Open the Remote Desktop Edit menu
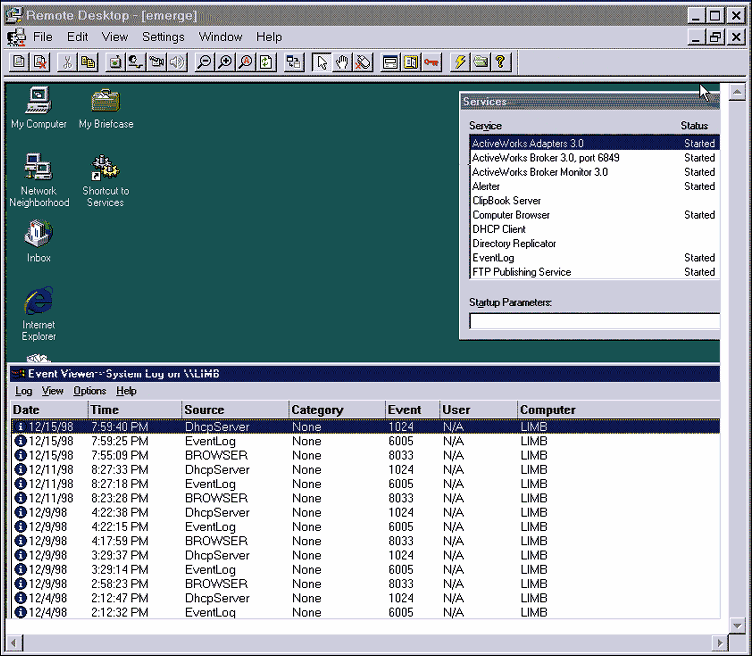 tap(77, 37)
